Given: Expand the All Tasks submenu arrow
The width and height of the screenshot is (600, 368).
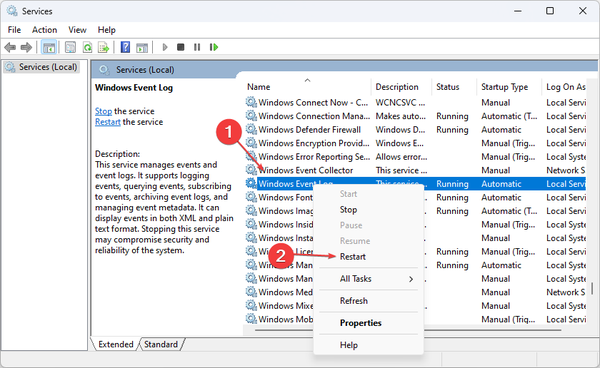Looking at the screenshot, I should 411,279.
